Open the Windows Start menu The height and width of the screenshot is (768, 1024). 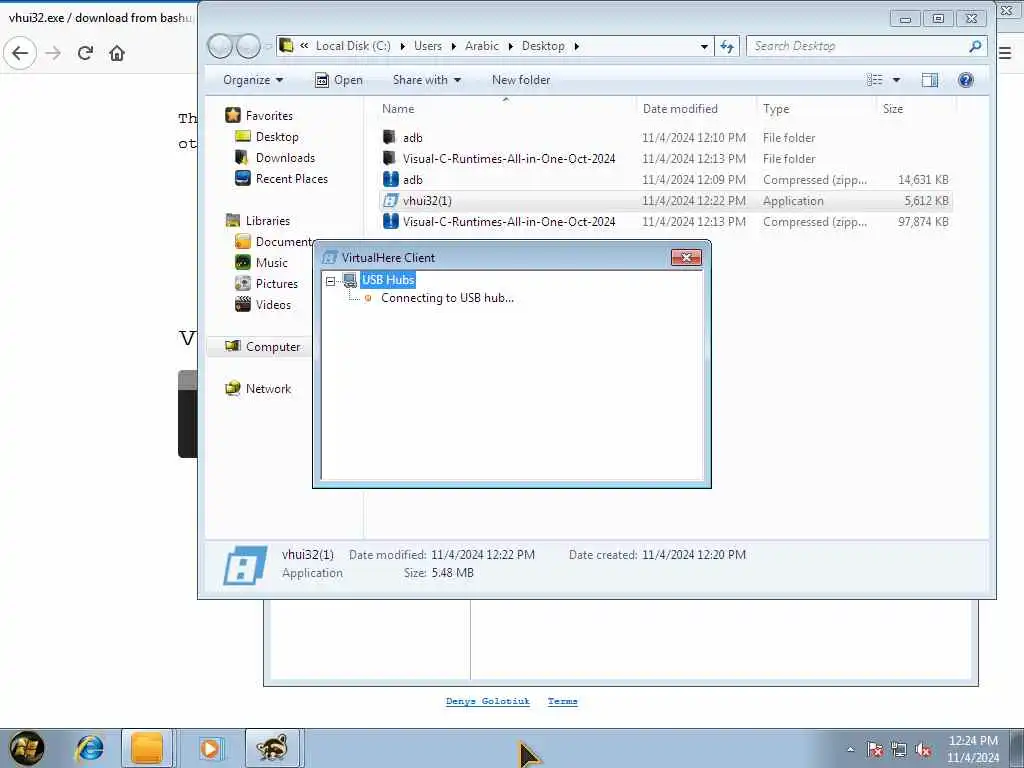[x=26, y=748]
